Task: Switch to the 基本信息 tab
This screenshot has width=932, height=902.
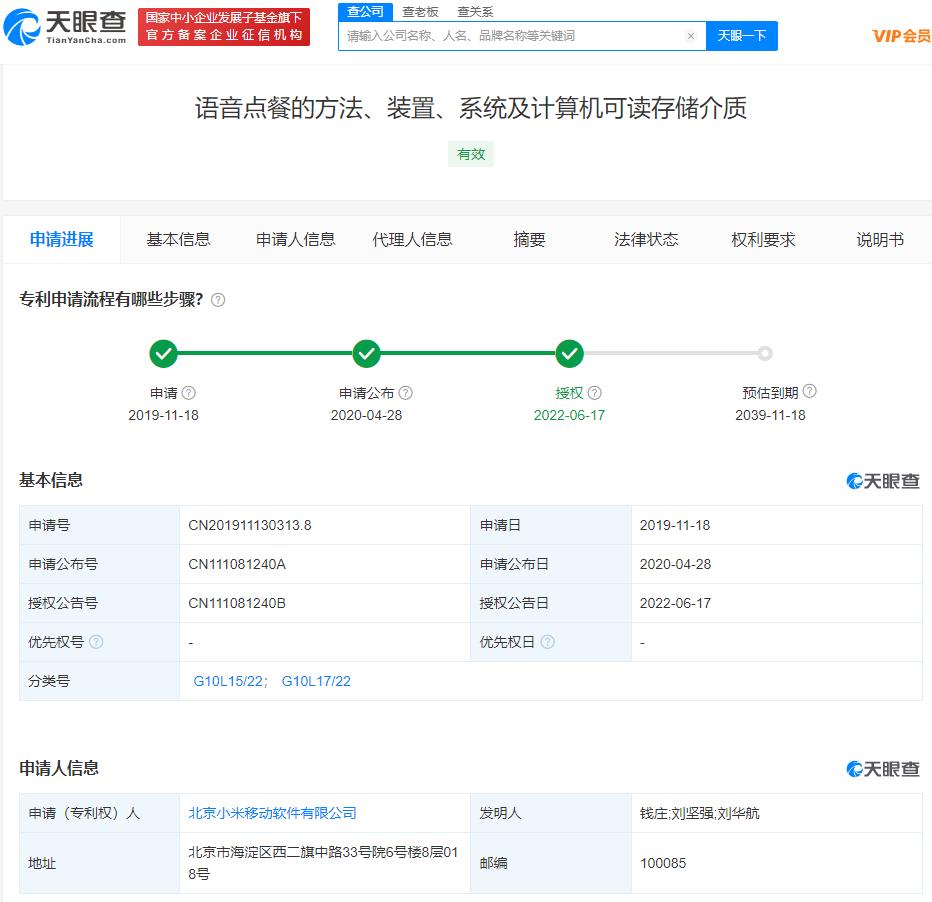Action: click(178, 239)
